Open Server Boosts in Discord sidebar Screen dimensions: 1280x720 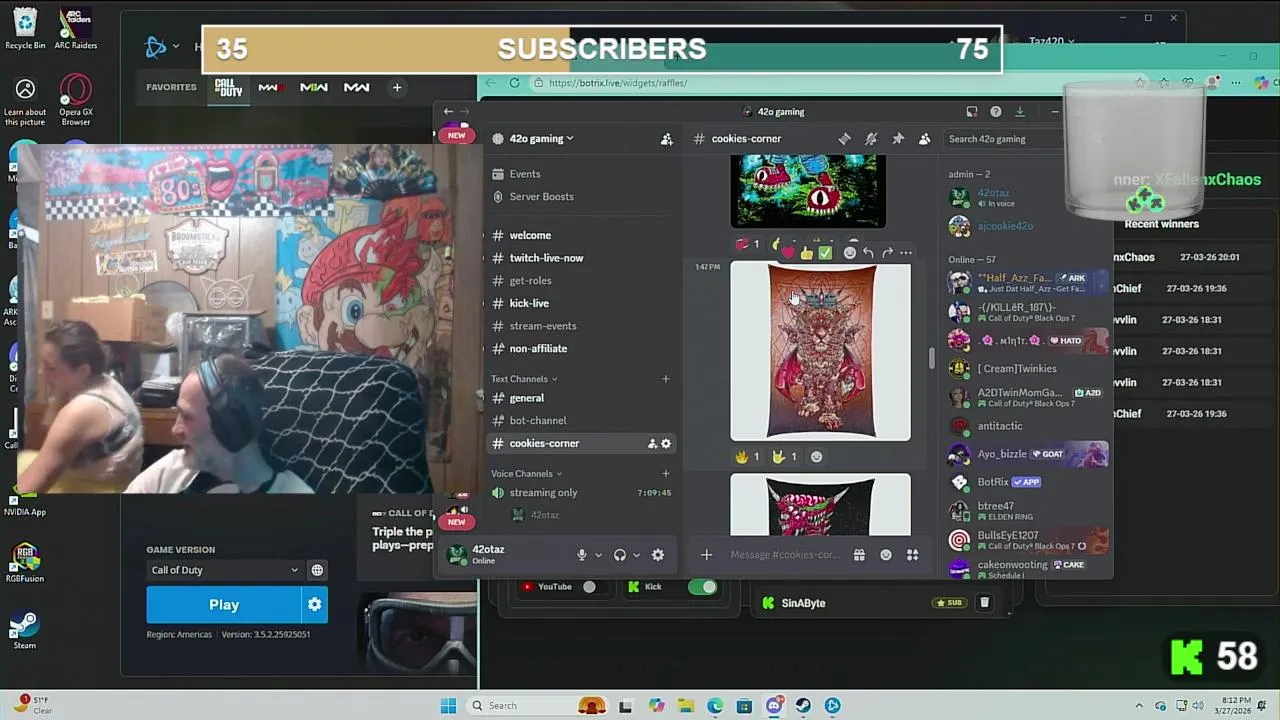(541, 197)
